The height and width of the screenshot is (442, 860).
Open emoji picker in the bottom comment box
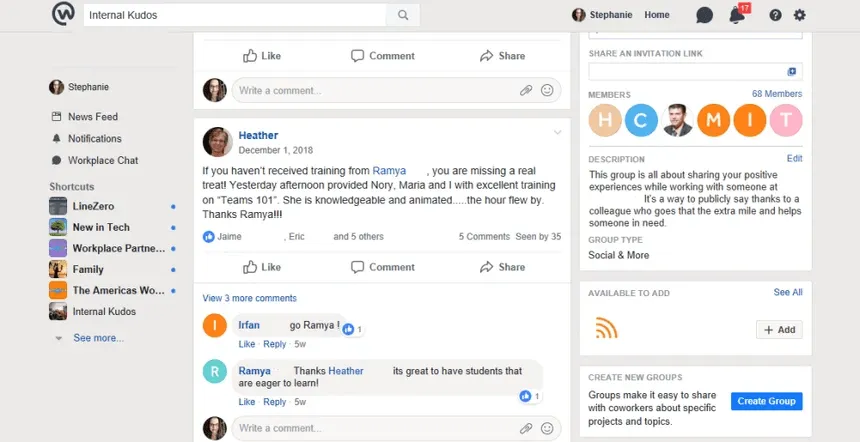pyautogui.click(x=547, y=428)
